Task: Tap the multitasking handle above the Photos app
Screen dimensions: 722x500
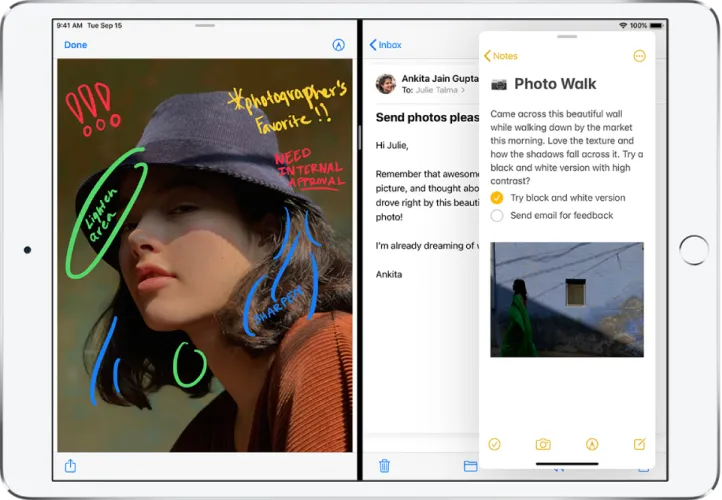Action: (x=204, y=24)
